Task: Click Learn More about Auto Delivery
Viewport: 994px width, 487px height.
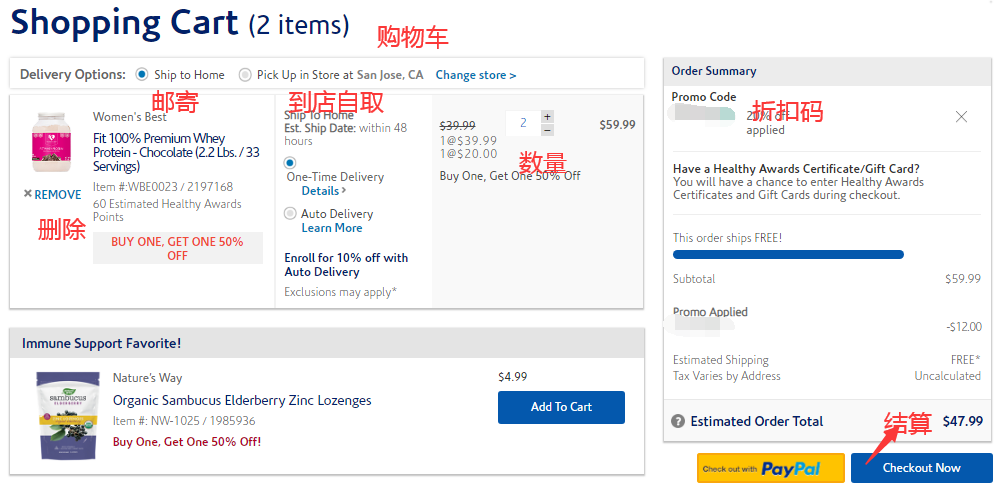Action: tap(331, 228)
